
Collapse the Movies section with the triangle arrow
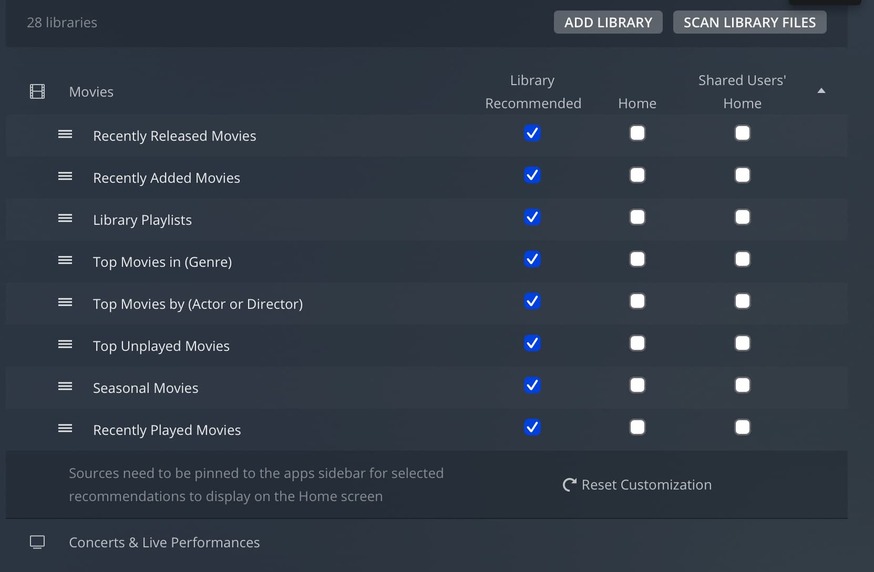click(821, 91)
